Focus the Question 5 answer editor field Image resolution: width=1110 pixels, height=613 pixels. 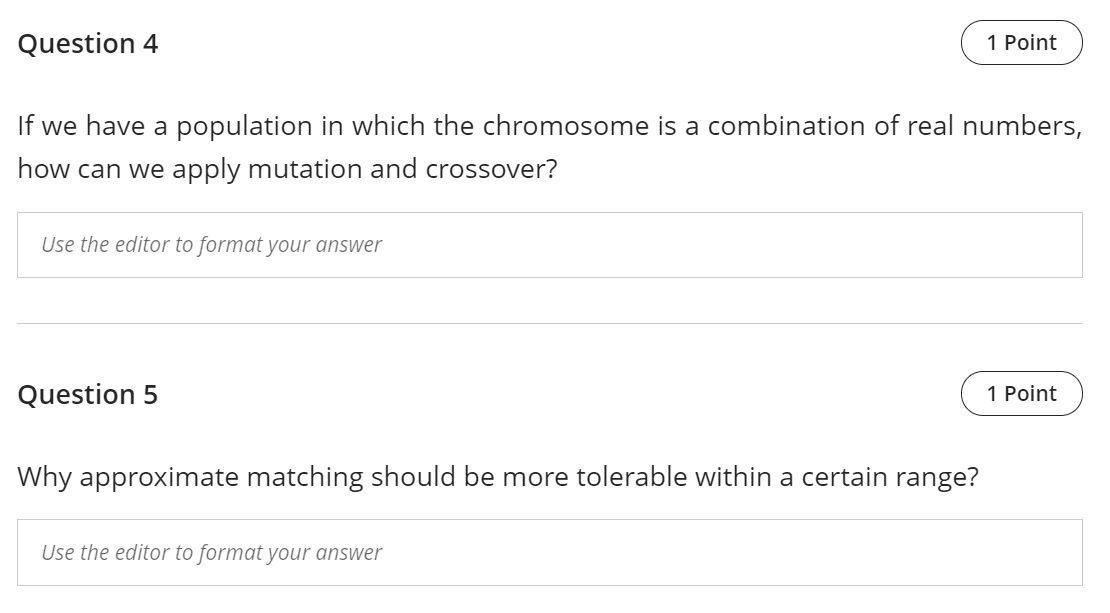click(549, 552)
